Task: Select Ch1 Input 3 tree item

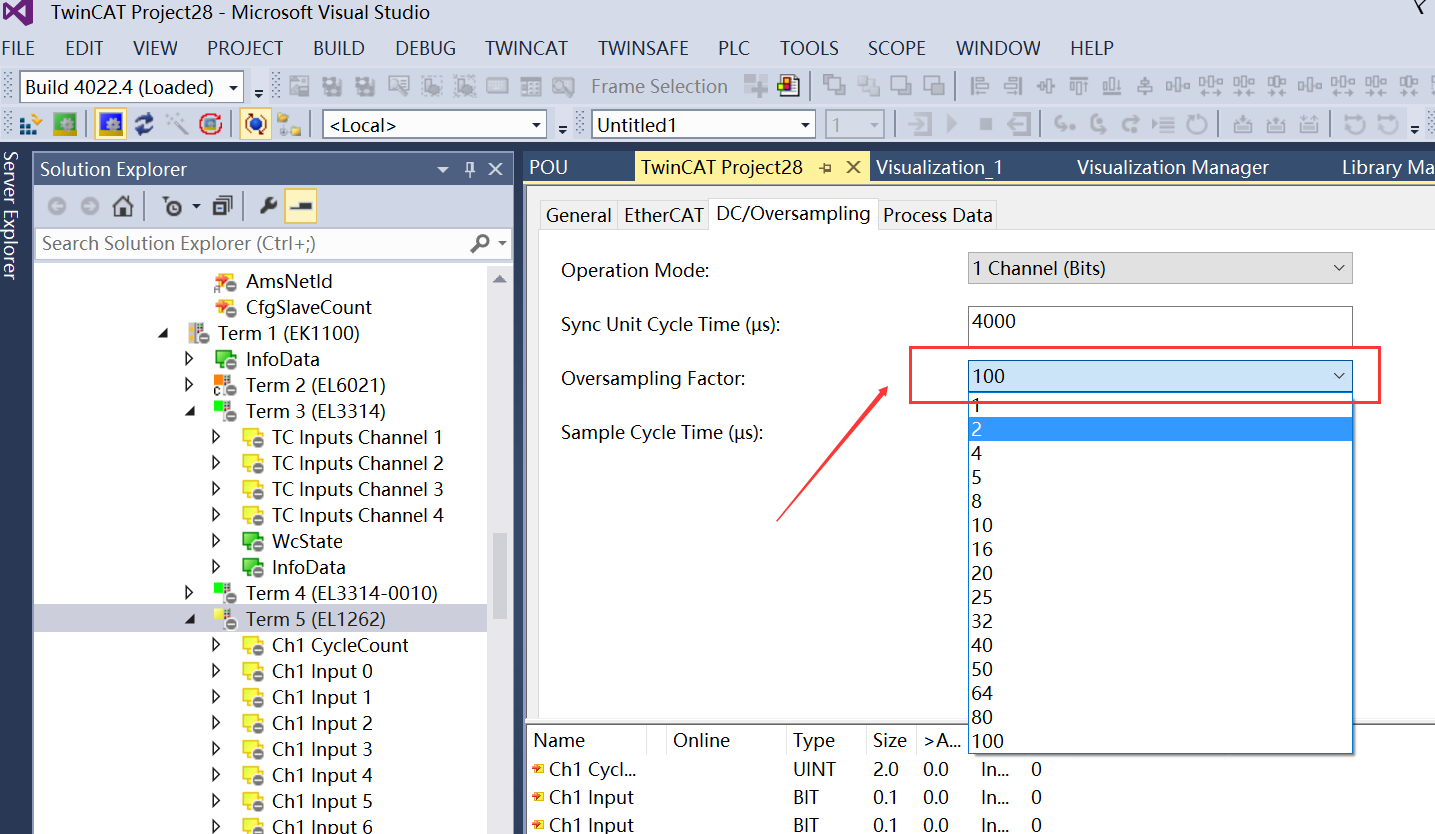Action: click(322, 749)
